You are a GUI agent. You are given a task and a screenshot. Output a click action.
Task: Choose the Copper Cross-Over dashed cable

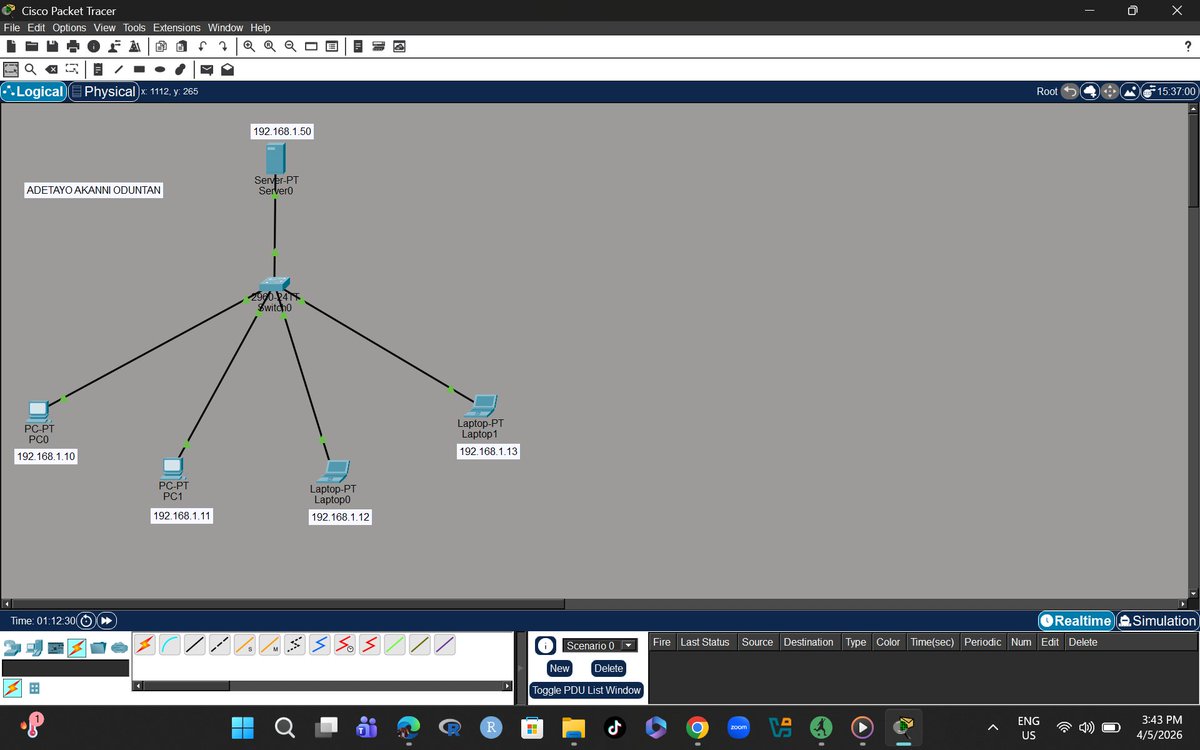(x=220, y=645)
